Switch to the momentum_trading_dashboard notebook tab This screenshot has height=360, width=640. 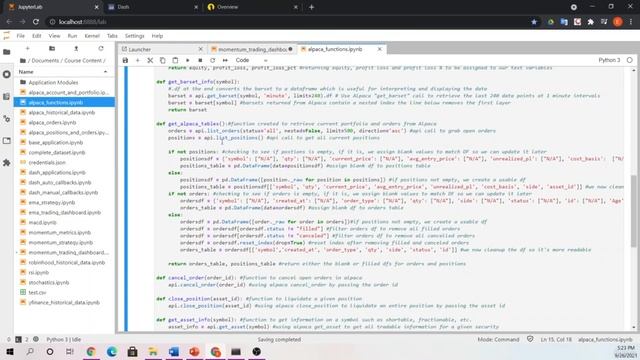252,49
